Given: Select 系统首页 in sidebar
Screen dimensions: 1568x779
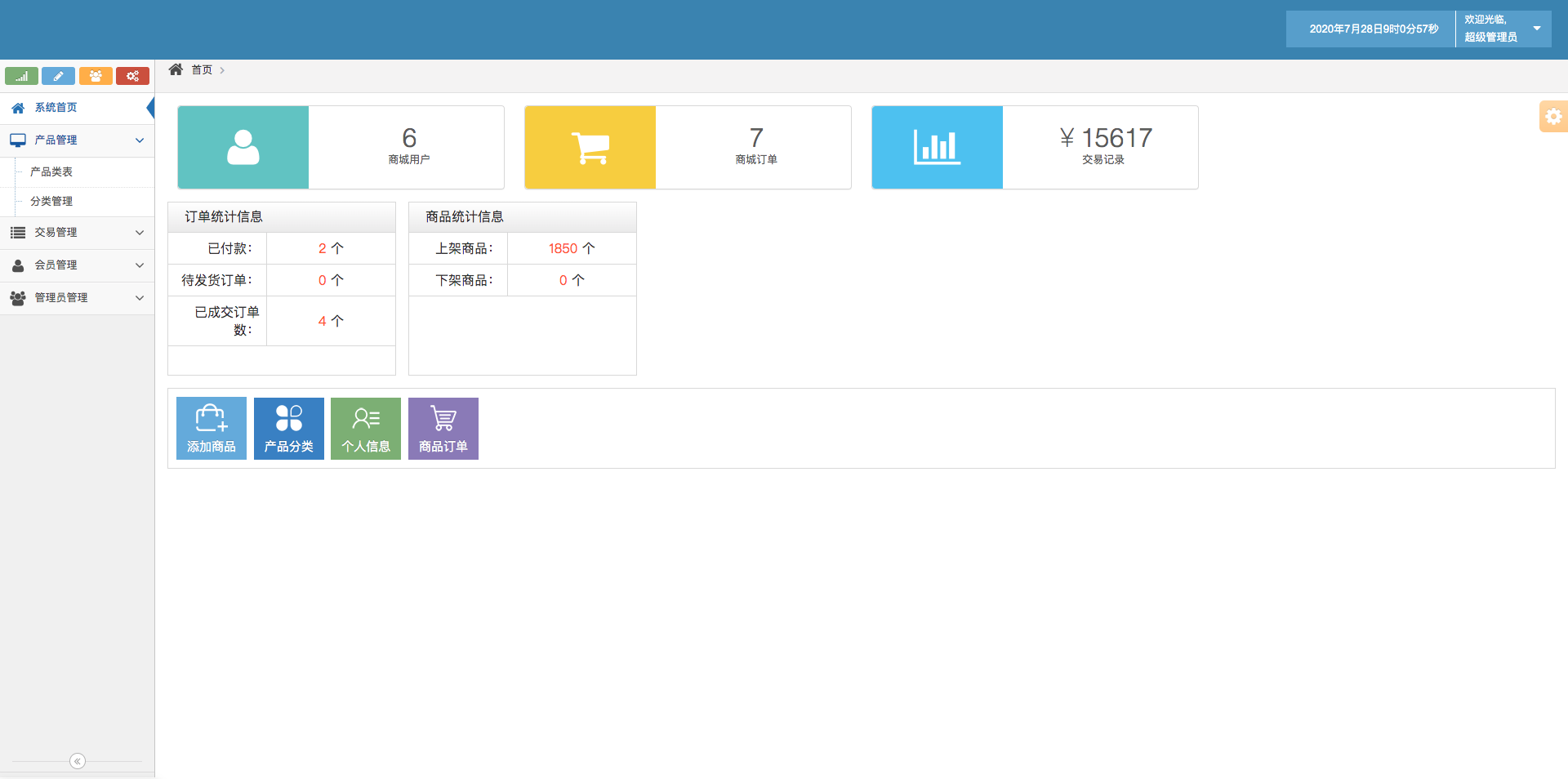Looking at the screenshot, I should coord(78,108).
